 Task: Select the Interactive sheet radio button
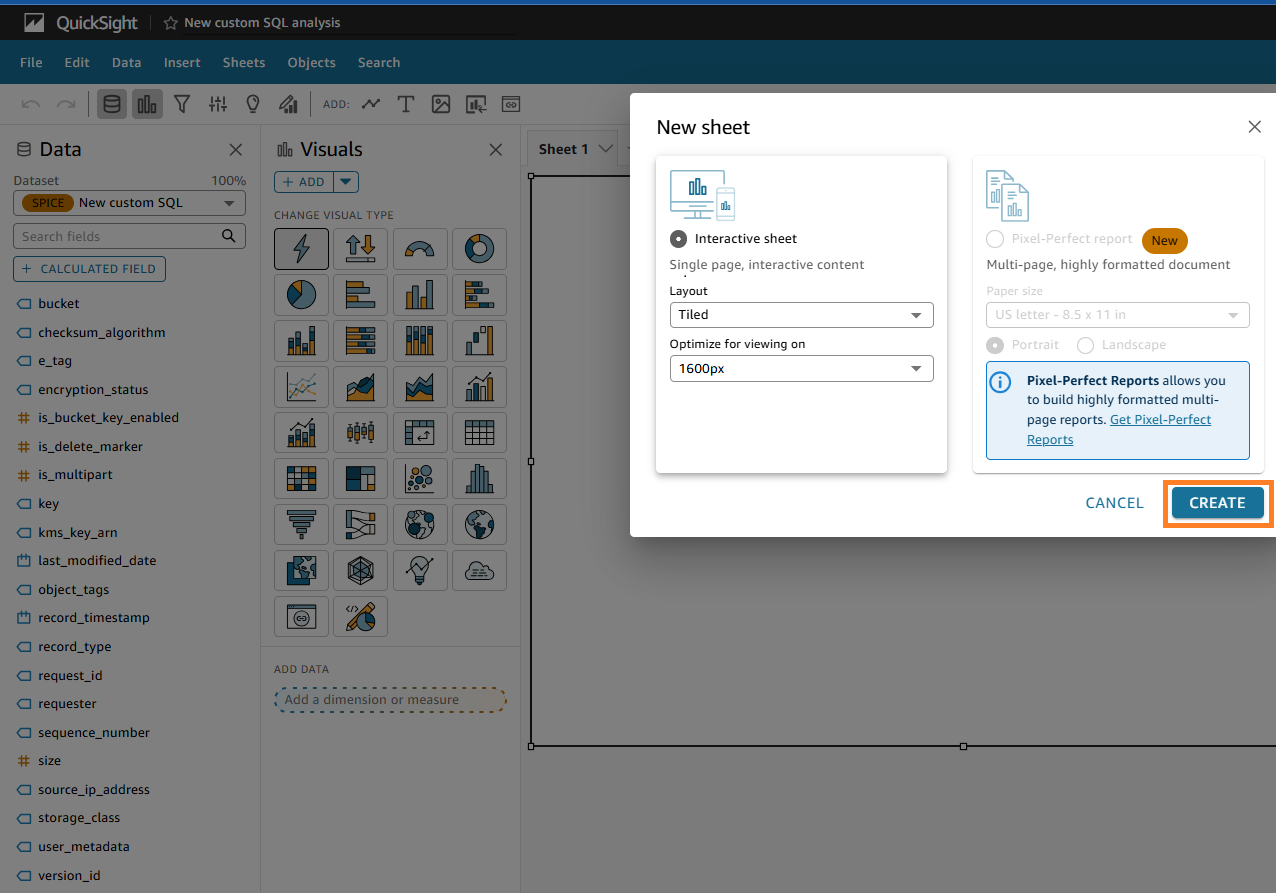(678, 238)
